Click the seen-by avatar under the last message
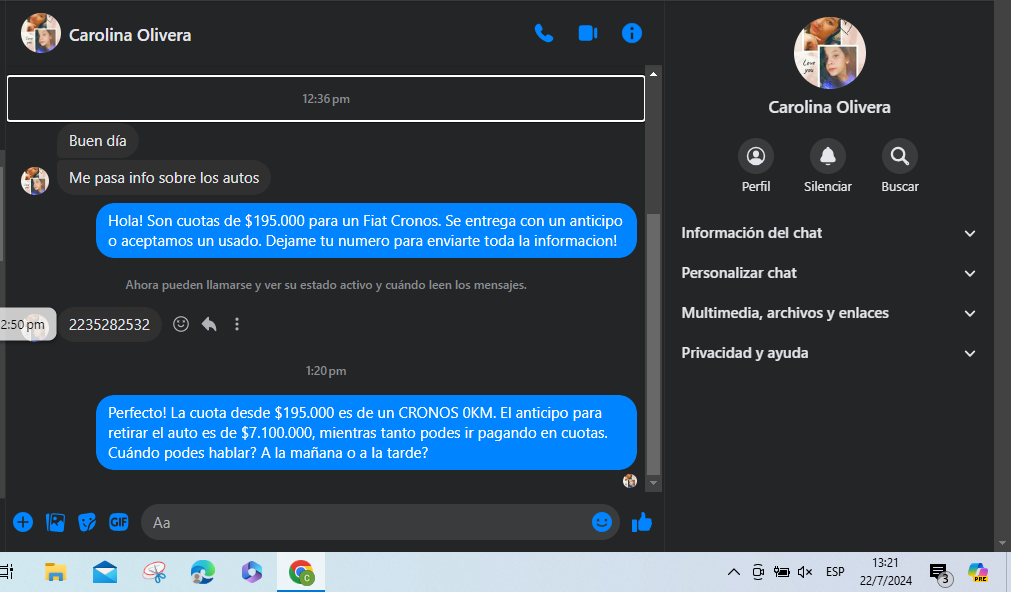The height and width of the screenshot is (592, 1011). [630, 480]
